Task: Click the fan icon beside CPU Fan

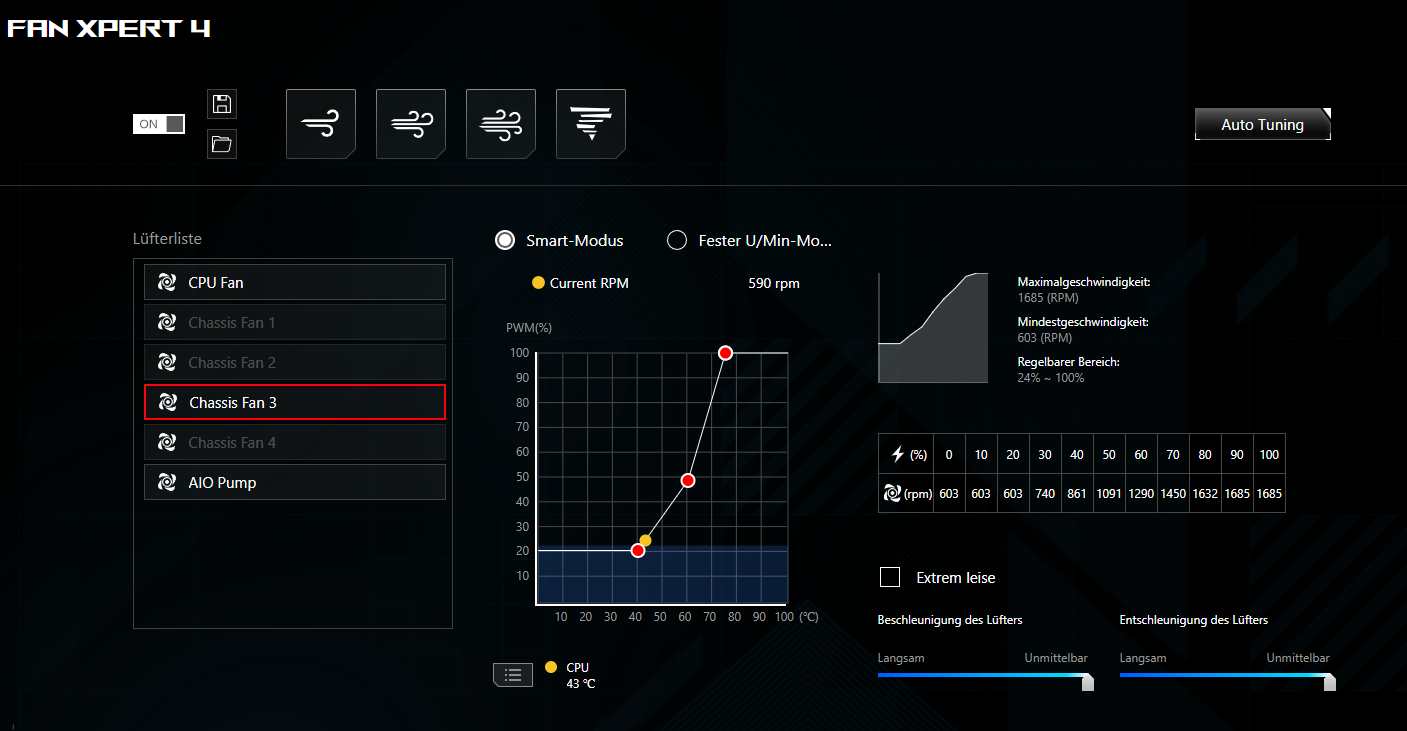Action: pos(167,283)
